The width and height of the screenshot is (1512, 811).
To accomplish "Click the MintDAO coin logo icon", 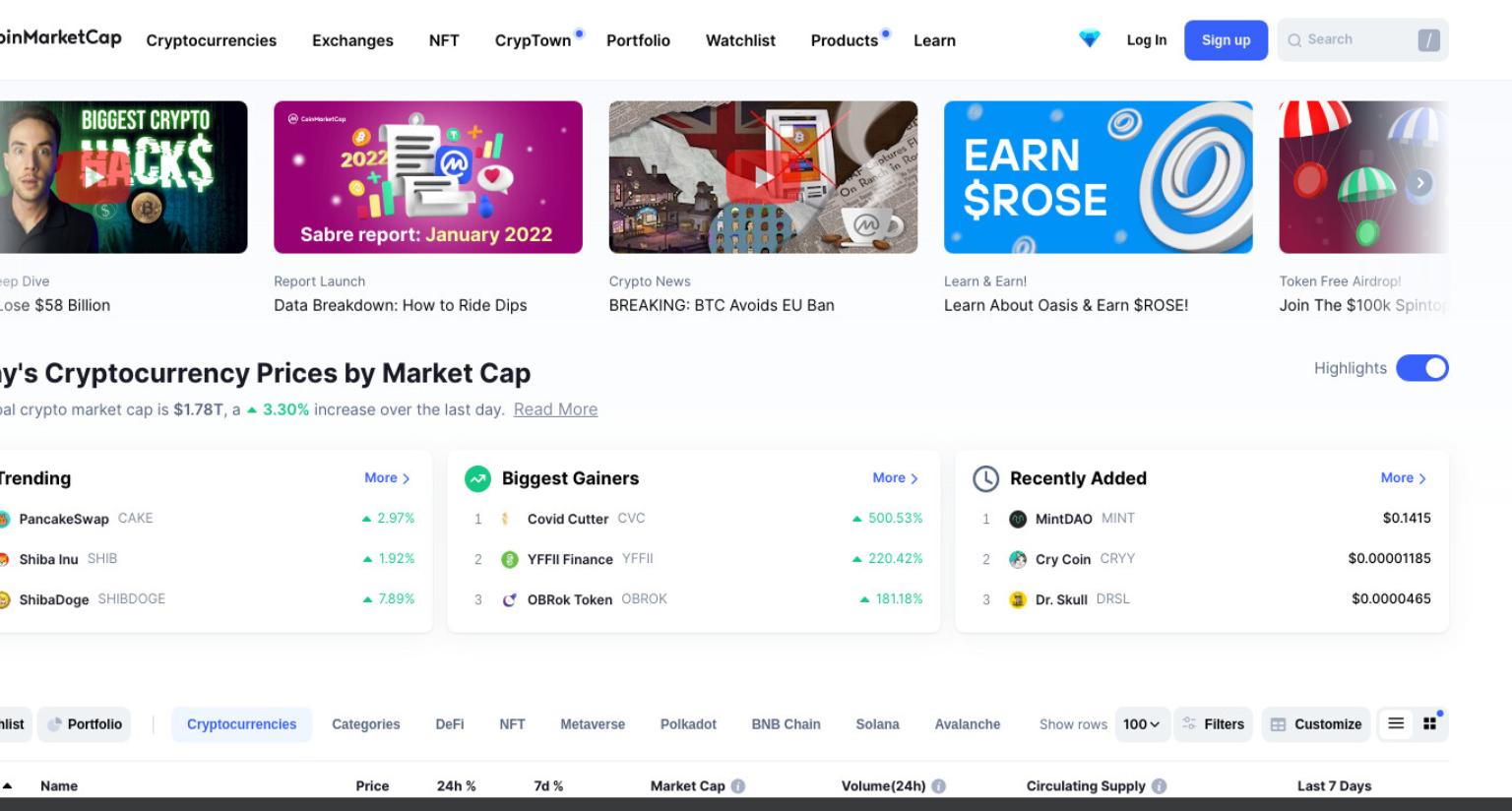I will pyautogui.click(x=1018, y=519).
